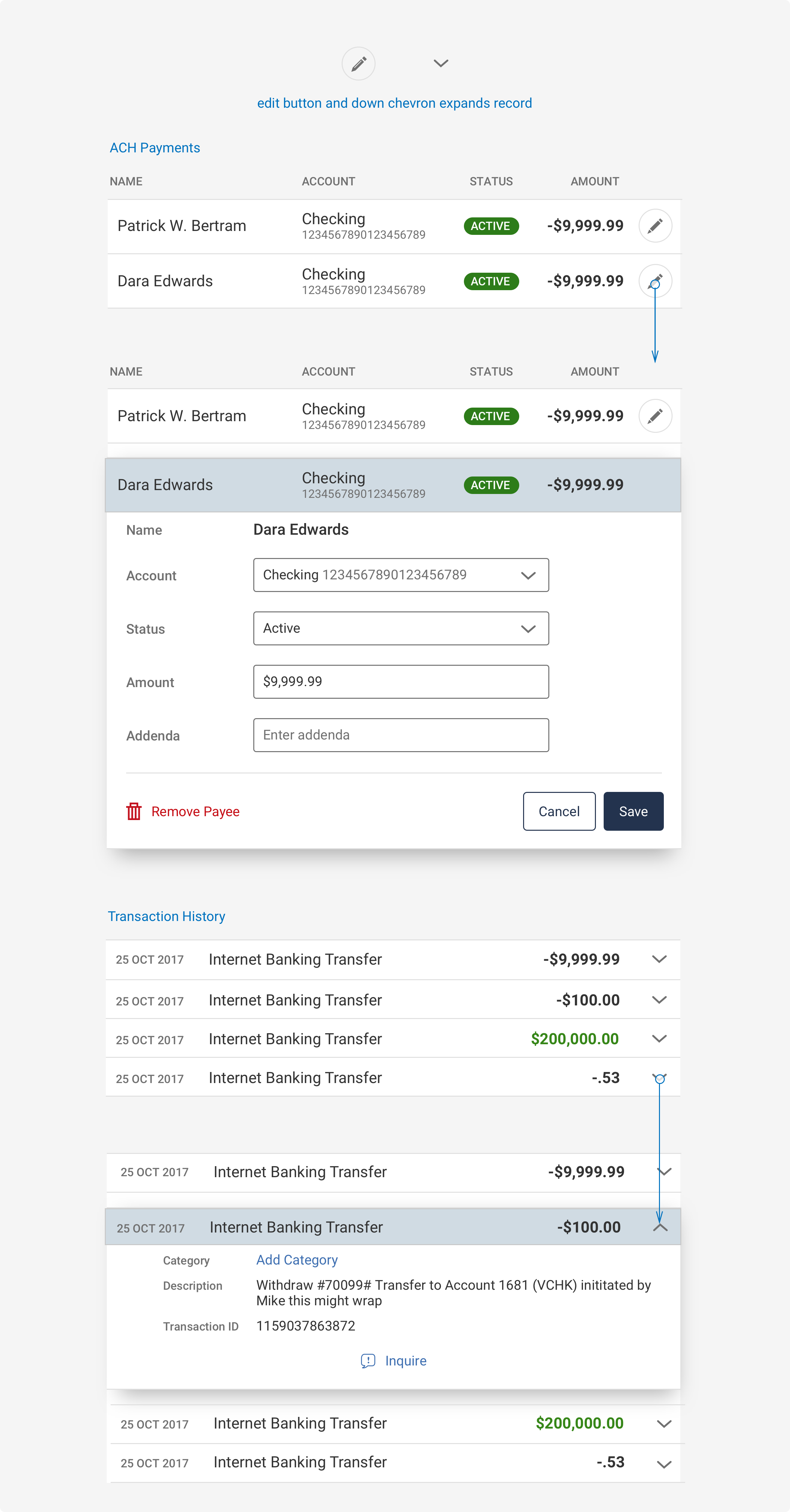Click into the Amount $9,999.99 field

point(401,682)
